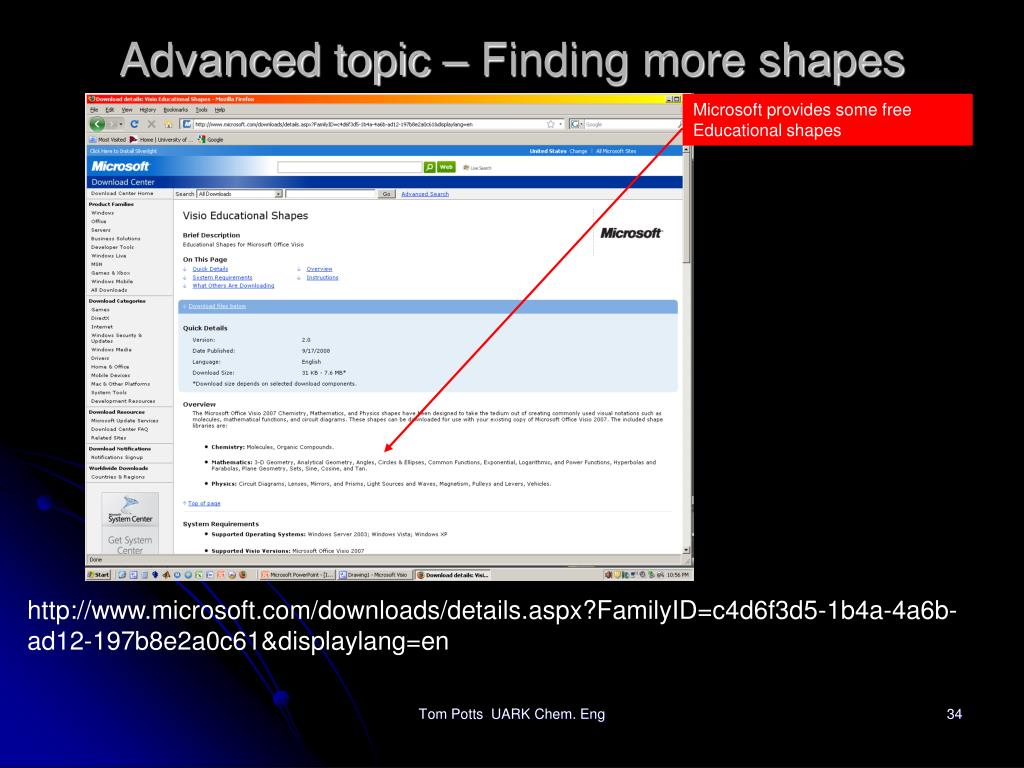Click the Stop loading X icon

tap(152, 124)
